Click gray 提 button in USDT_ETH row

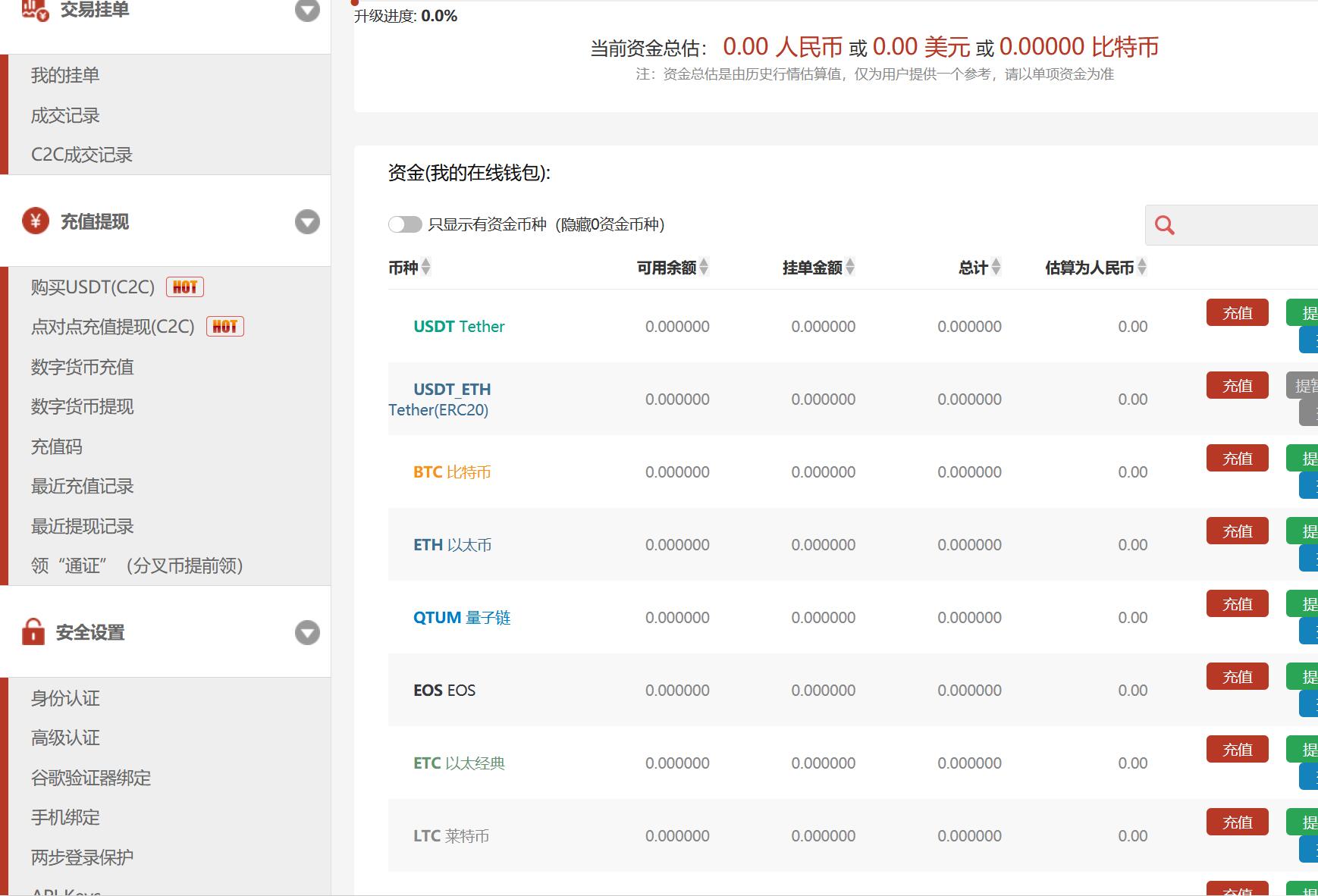1302,386
